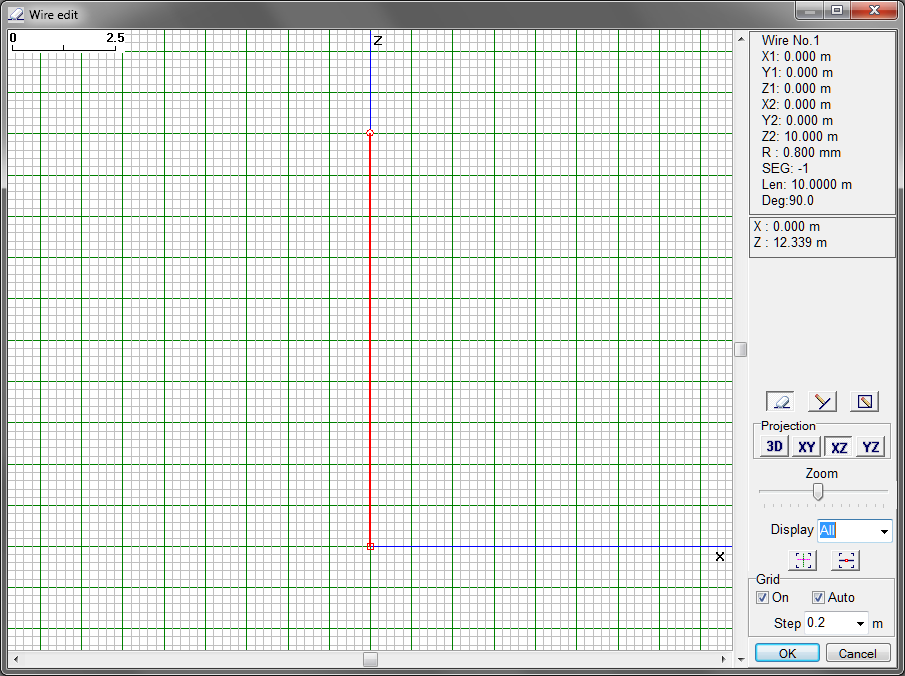Select the wire's bottom endpoint at the origin

tap(370, 546)
